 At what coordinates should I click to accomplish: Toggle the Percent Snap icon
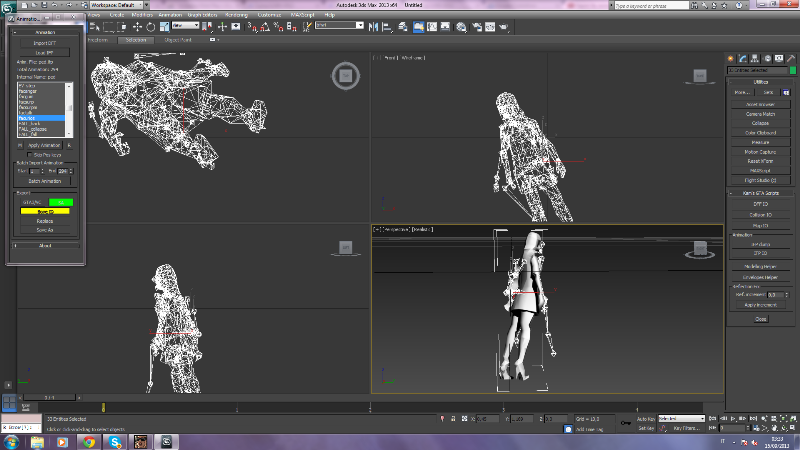pos(279,27)
